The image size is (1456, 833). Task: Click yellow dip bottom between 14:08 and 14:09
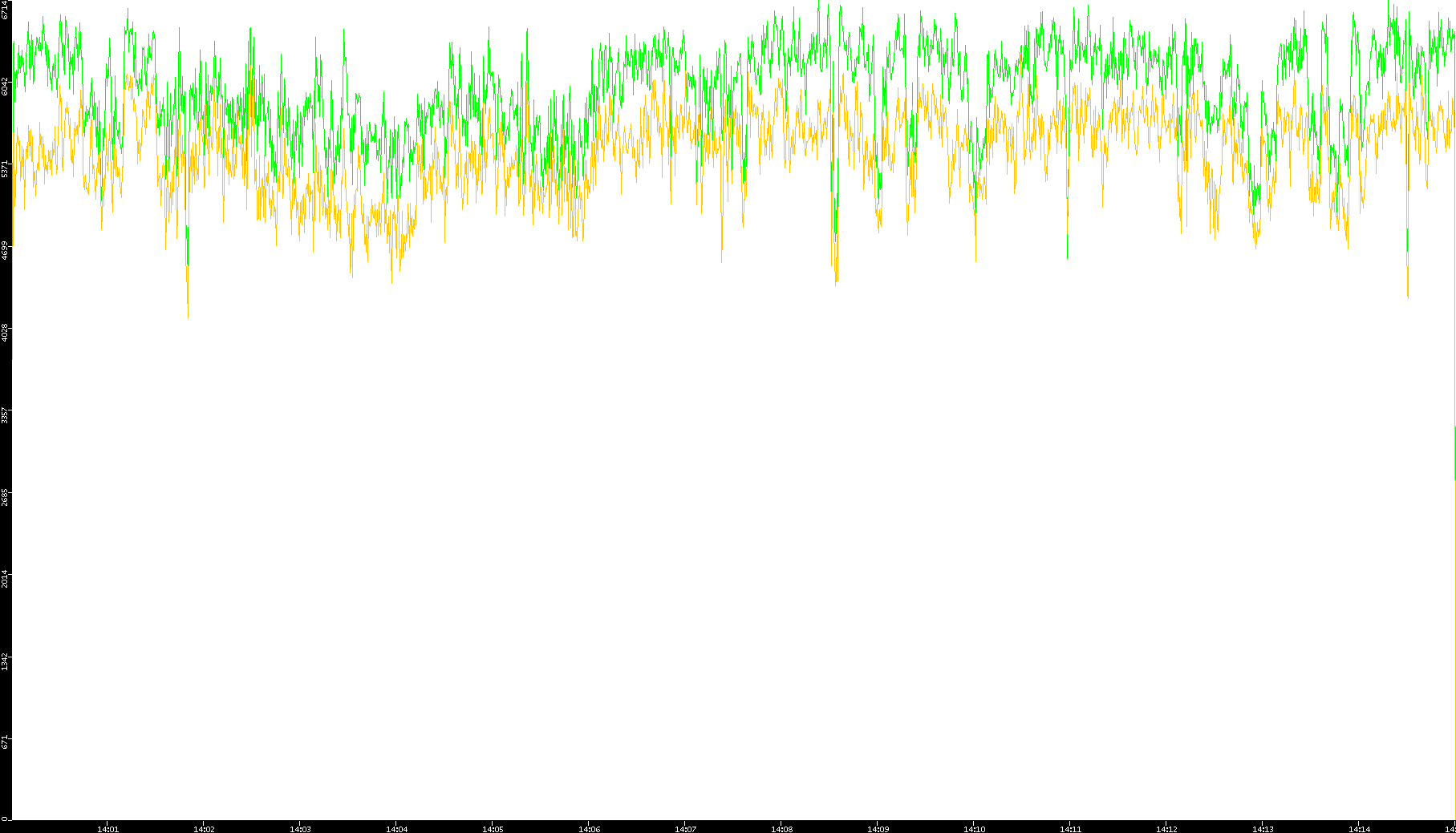coord(836,281)
